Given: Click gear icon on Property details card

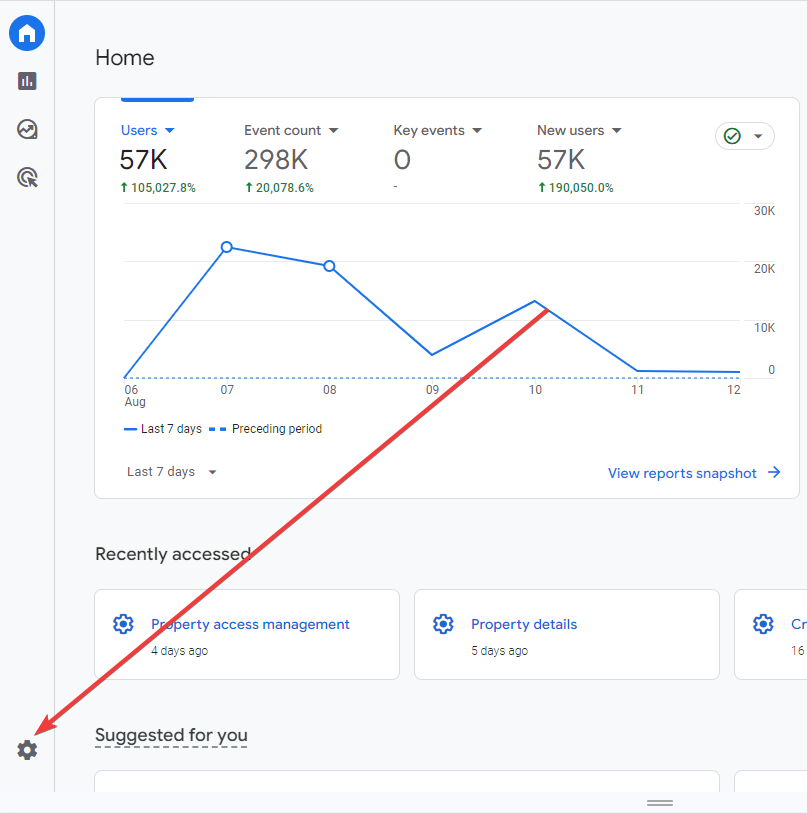Looking at the screenshot, I should [x=443, y=624].
